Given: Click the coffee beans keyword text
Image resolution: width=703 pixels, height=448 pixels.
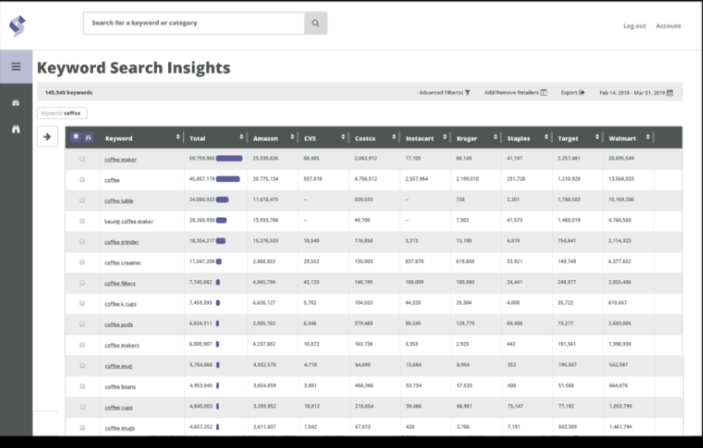Looking at the screenshot, I should [x=120, y=387].
